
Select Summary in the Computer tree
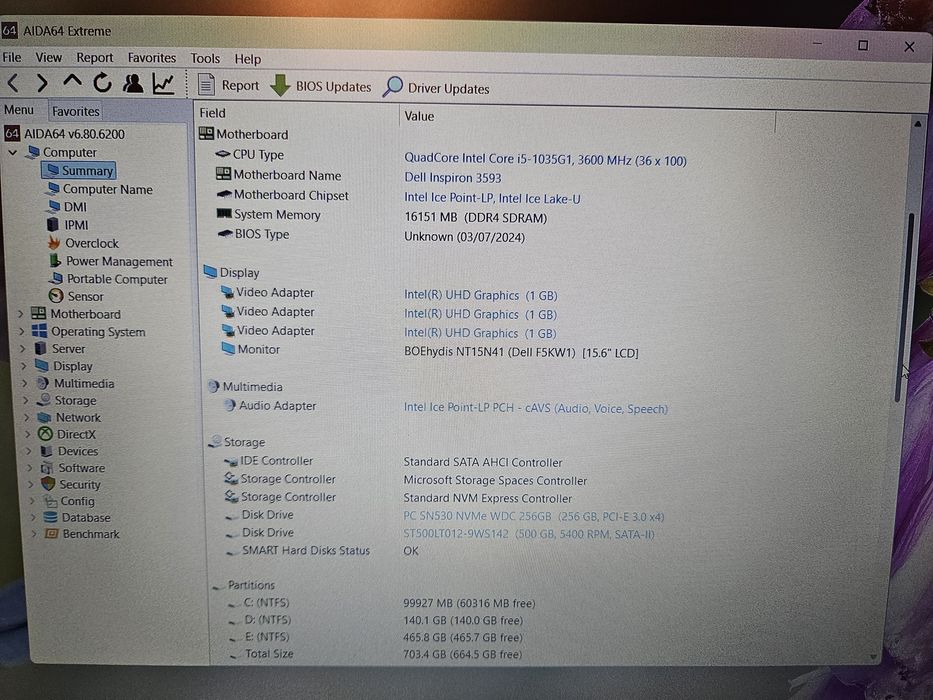click(80, 171)
